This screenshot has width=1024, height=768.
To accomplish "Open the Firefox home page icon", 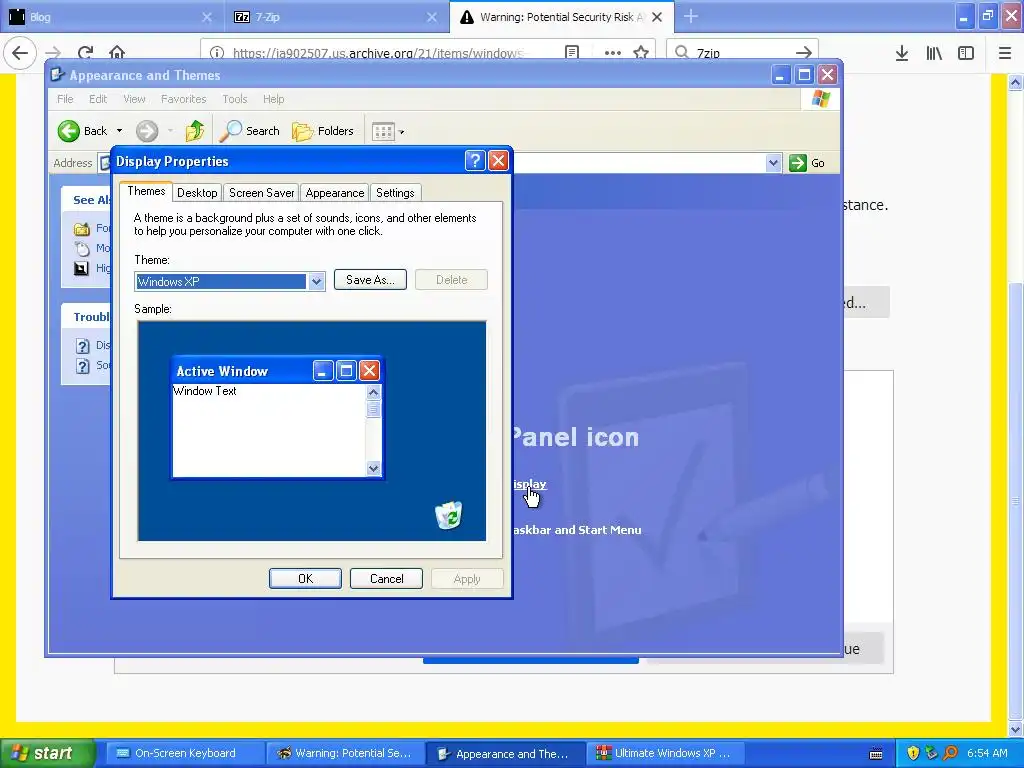I will [x=117, y=52].
